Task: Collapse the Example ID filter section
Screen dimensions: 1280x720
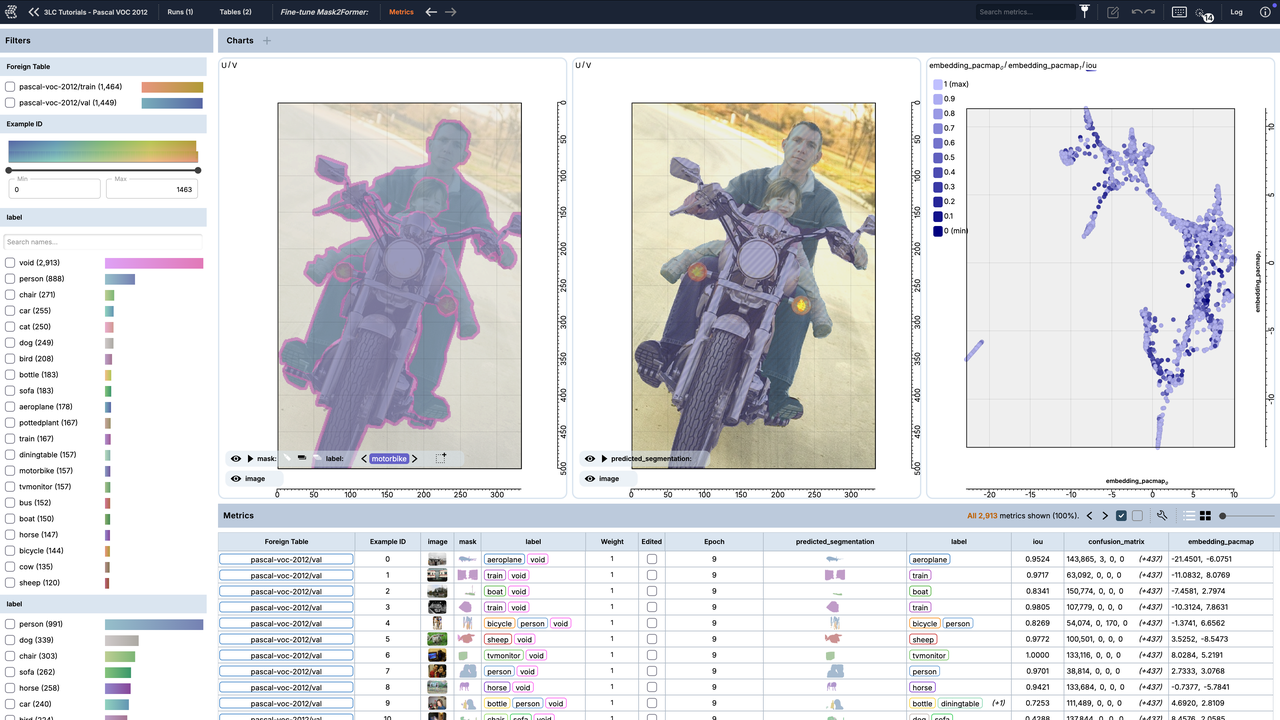Action: [103, 124]
